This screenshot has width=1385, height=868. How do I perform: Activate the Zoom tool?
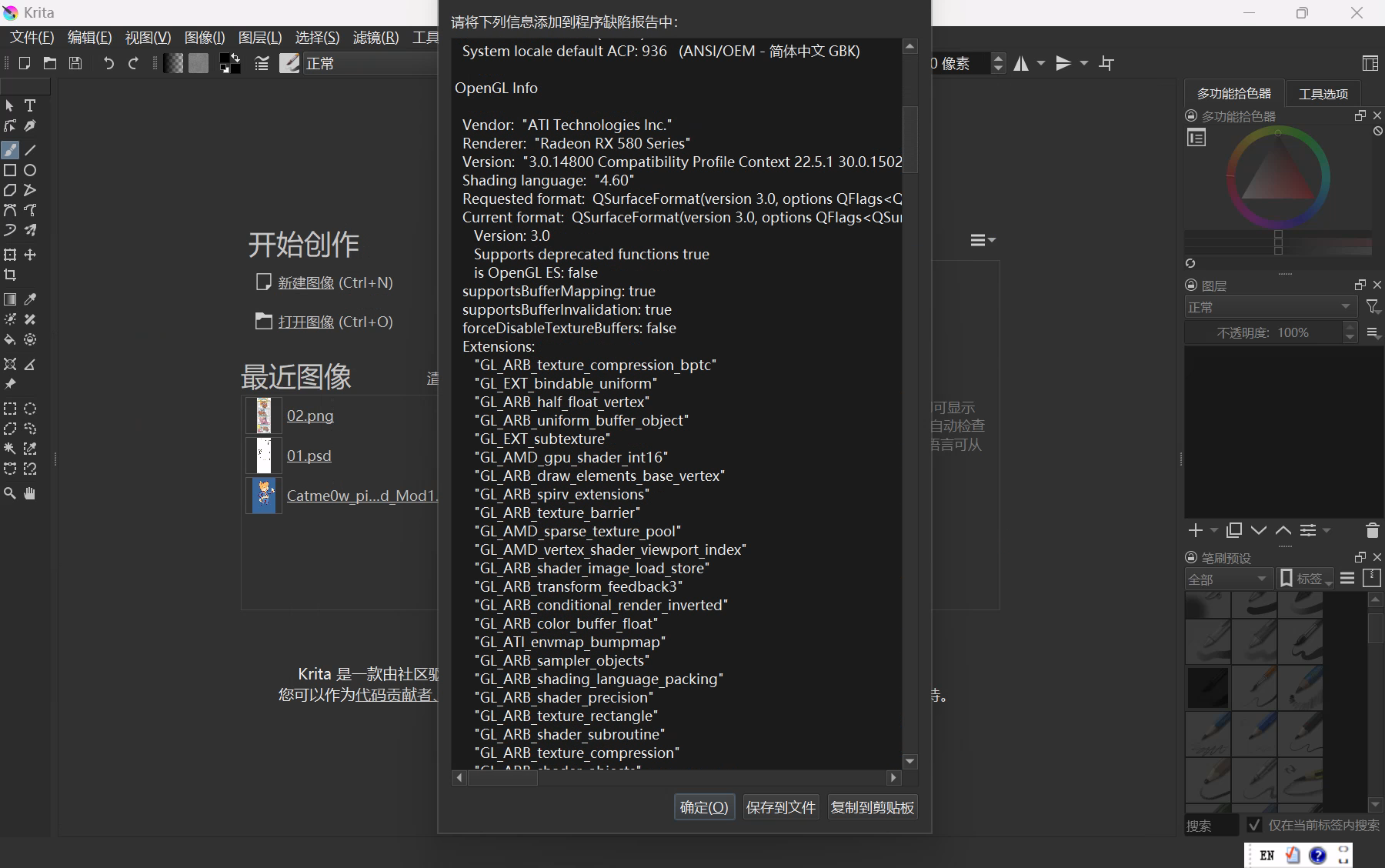pos(10,493)
